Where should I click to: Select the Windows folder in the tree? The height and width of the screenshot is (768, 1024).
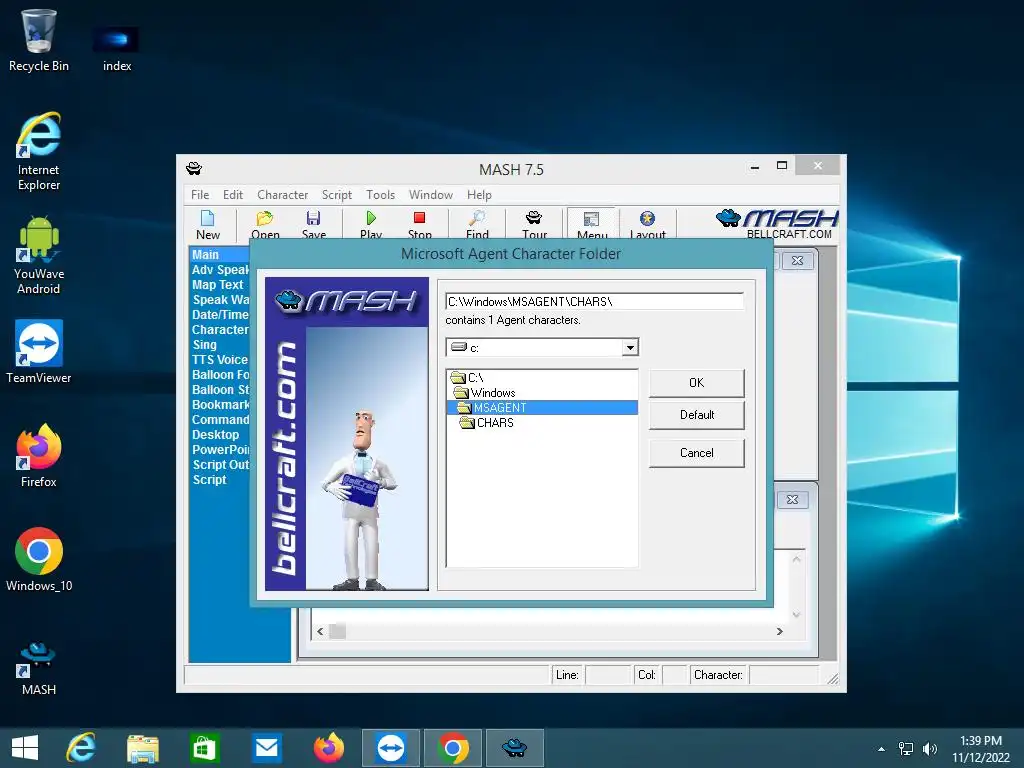tap(485, 392)
